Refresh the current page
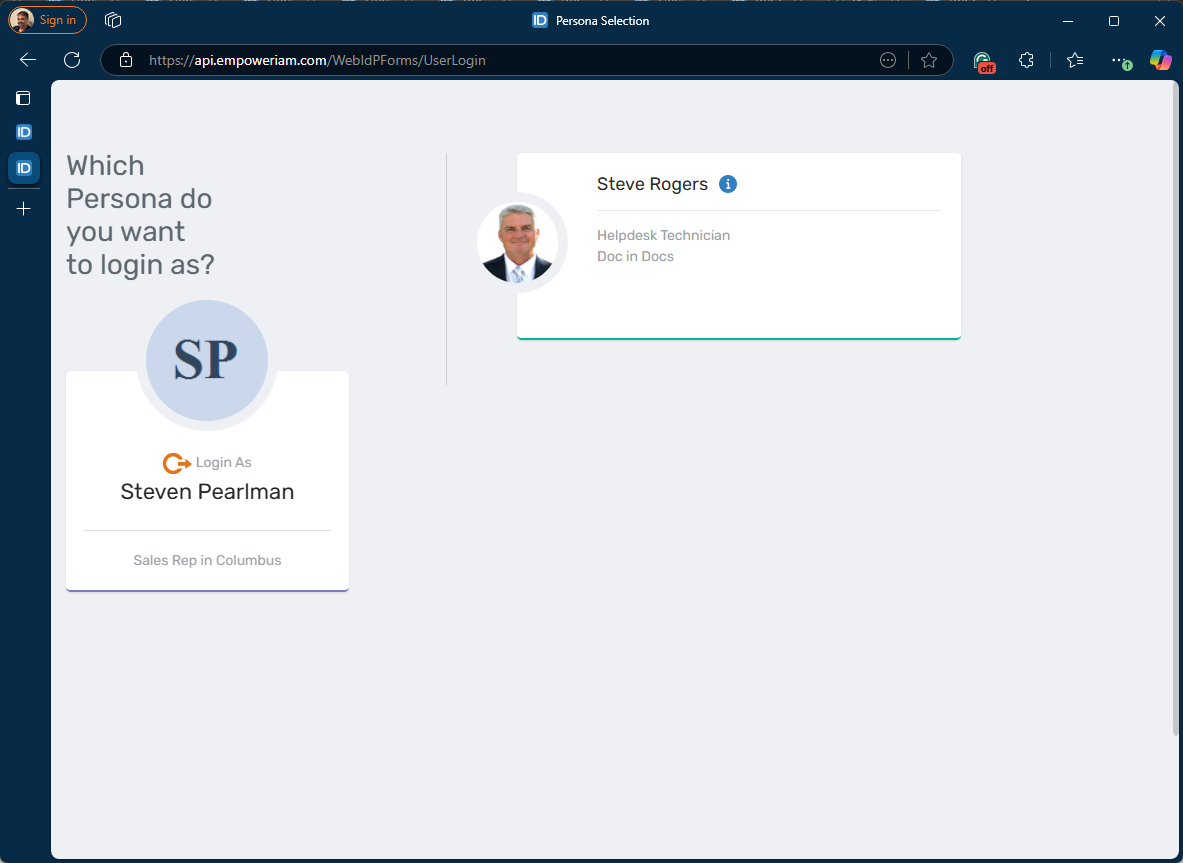This screenshot has width=1183, height=863. point(72,60)
